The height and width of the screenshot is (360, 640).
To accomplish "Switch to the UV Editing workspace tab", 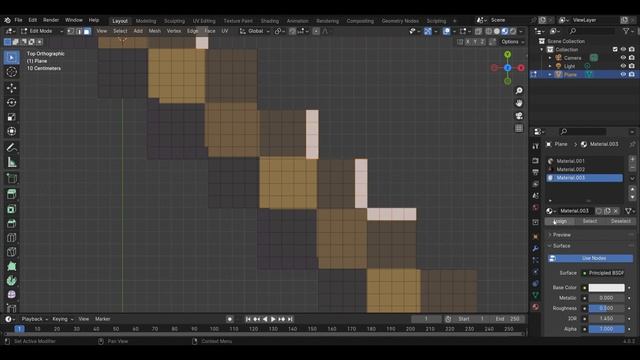I will tap(204, 21).
